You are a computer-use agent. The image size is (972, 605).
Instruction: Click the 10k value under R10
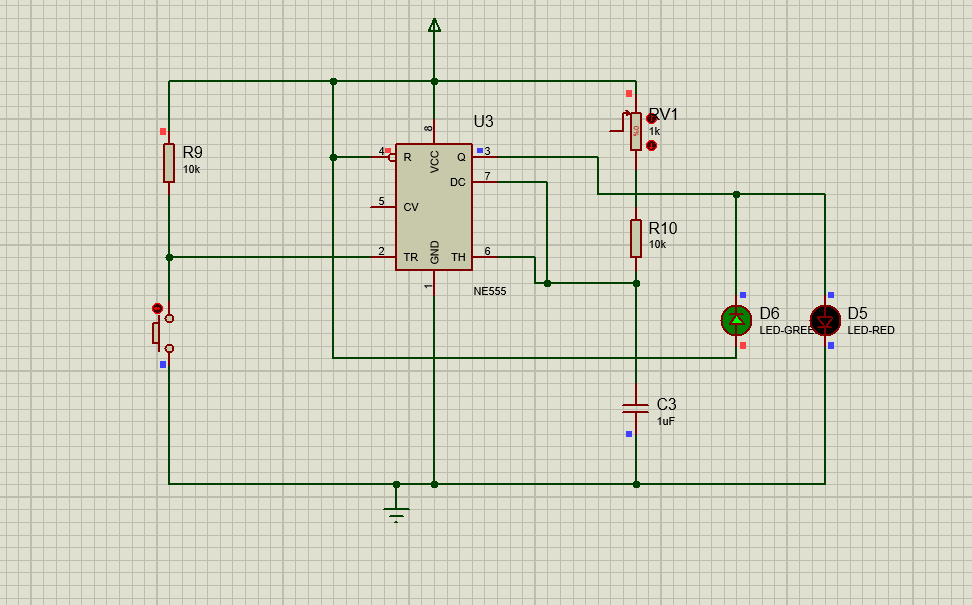pos(658,244)
